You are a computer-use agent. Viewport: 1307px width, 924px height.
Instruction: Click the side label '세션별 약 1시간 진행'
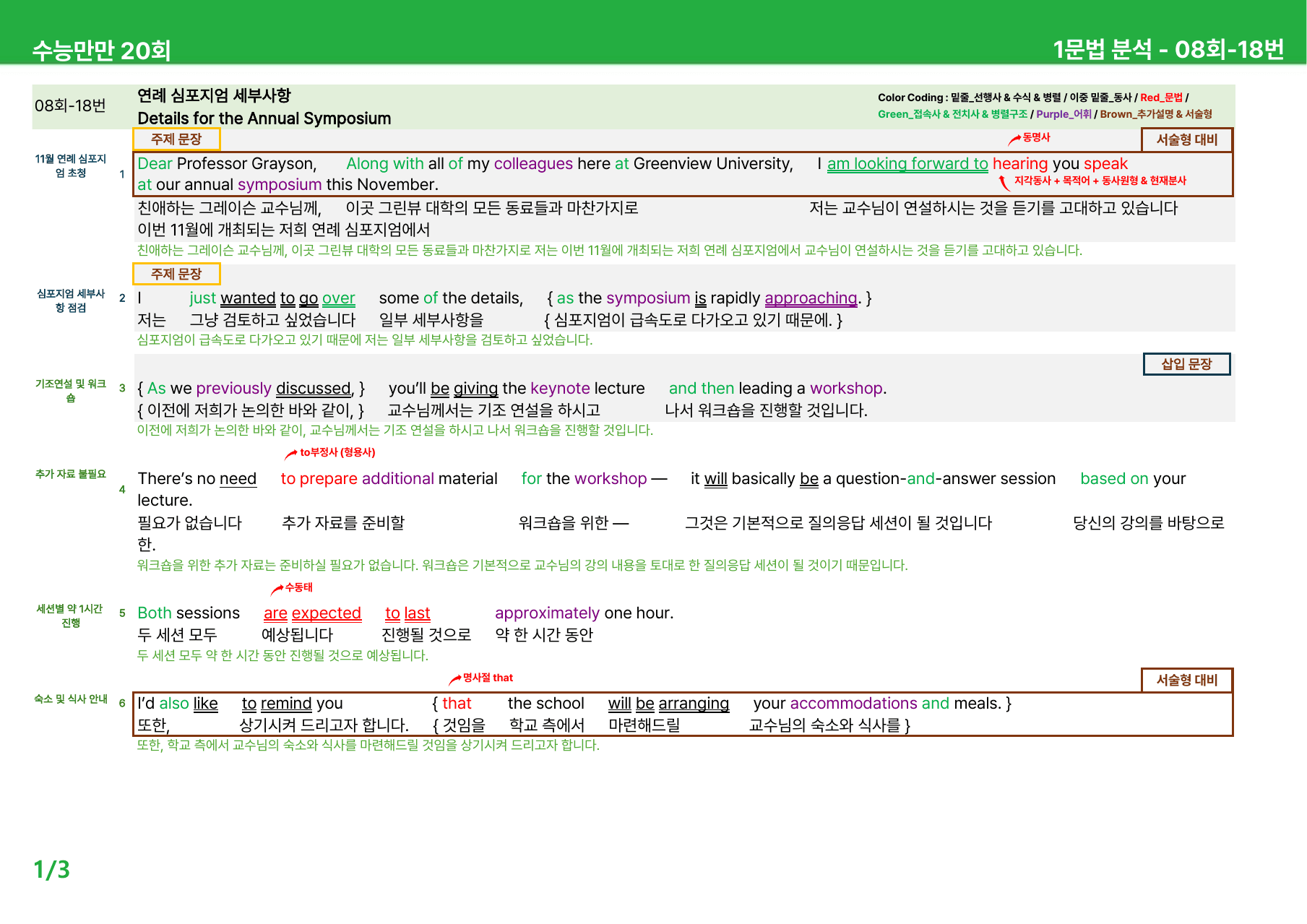(x=71, y=616)
